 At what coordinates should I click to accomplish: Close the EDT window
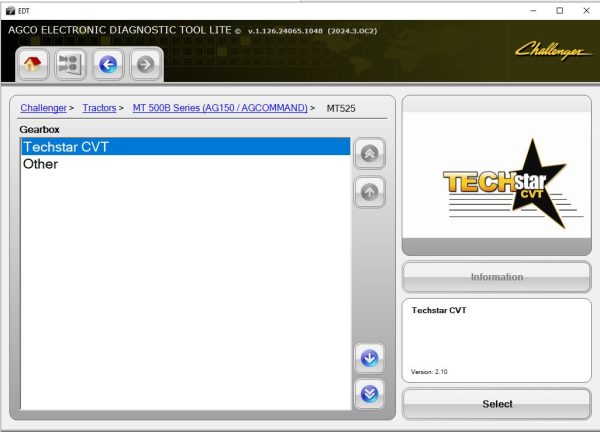point(586,11)
